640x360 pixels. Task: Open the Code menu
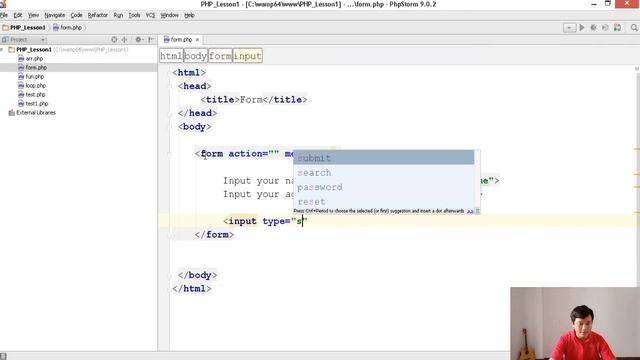[76, 15]
